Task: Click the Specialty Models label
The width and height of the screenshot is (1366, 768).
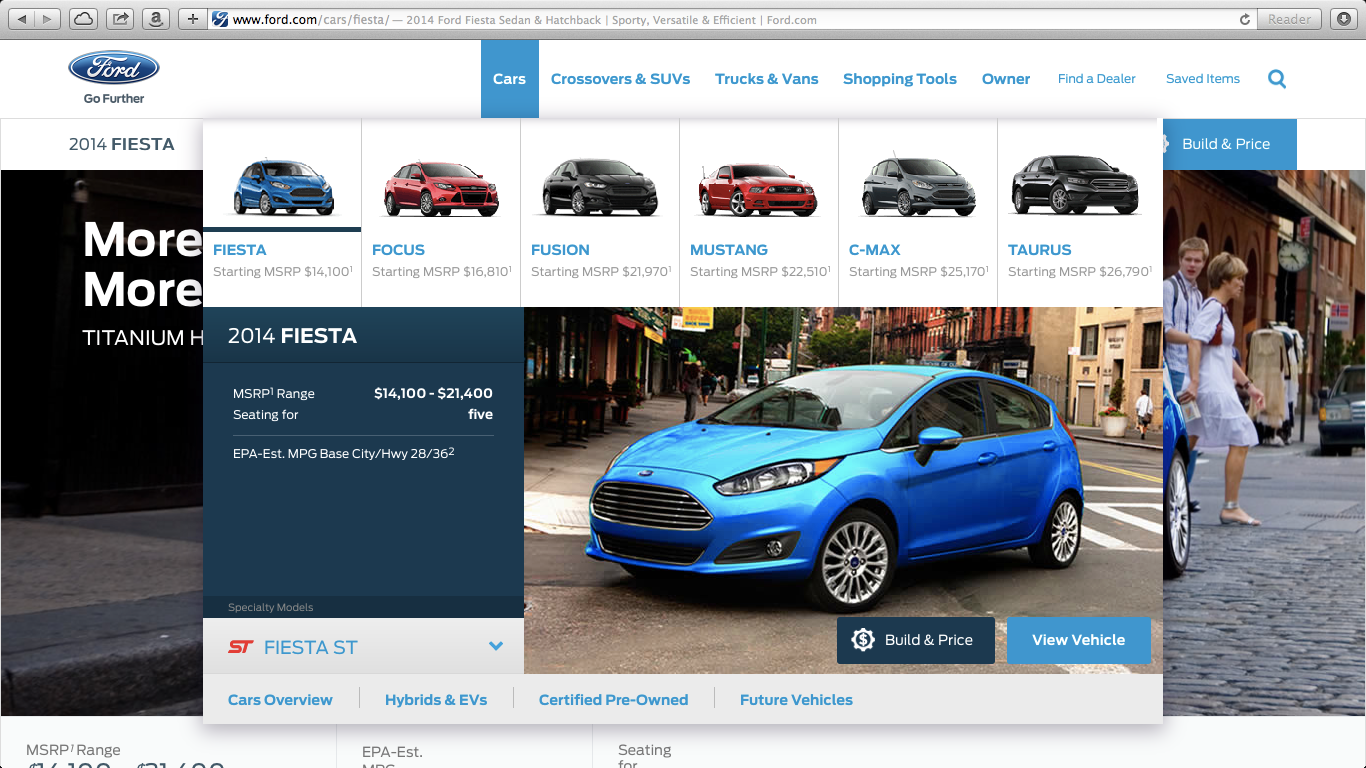Action: (270, 607)
